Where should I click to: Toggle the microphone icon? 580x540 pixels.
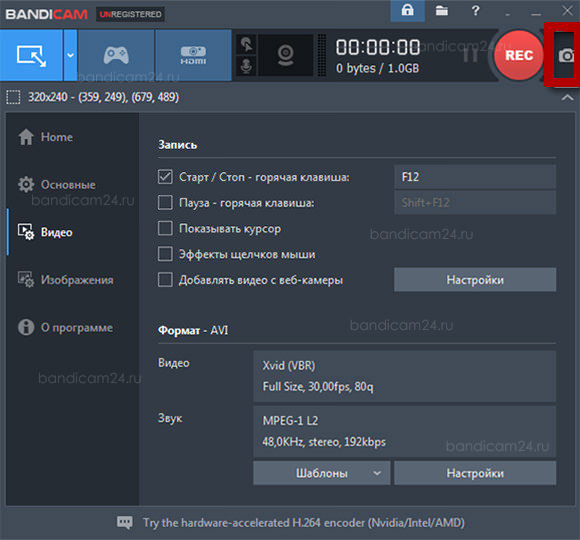coord(246,66)
